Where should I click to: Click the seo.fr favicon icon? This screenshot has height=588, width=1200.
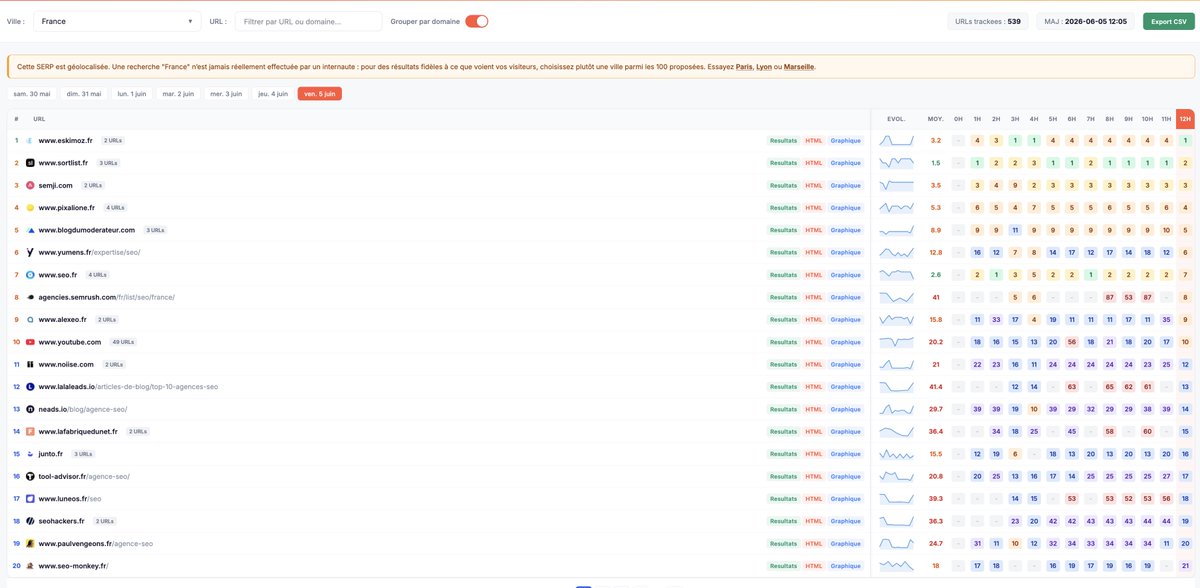pyautogui.click(x=30, y=275)
